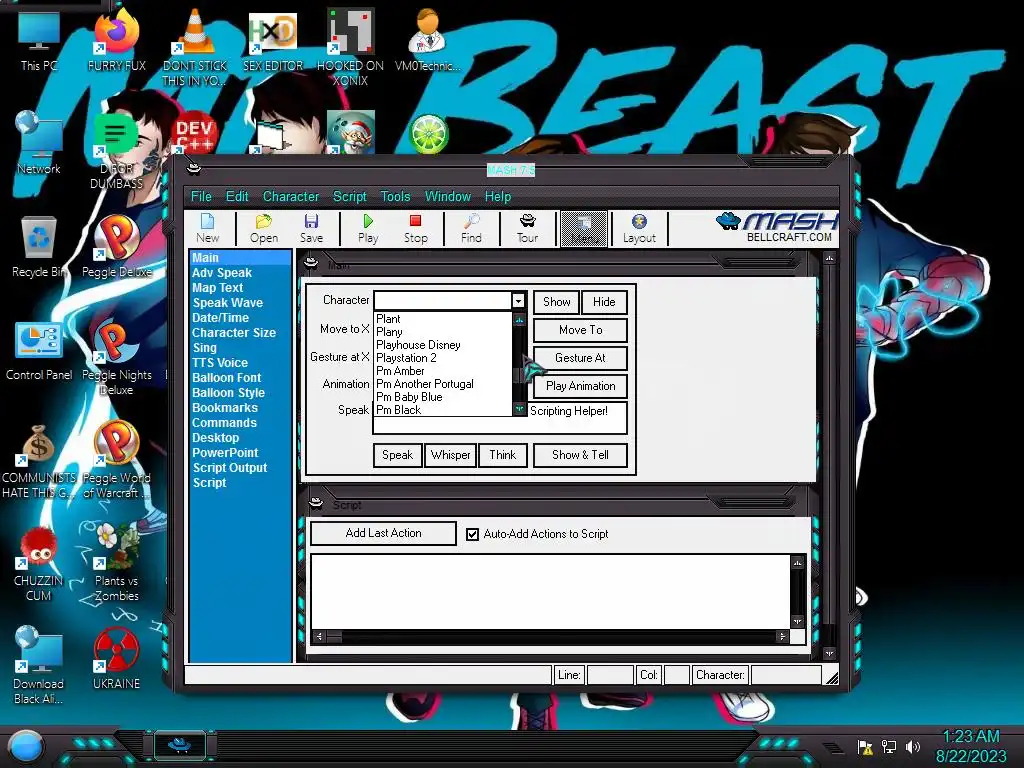Click the Add Last Action button

pos(383,533)
